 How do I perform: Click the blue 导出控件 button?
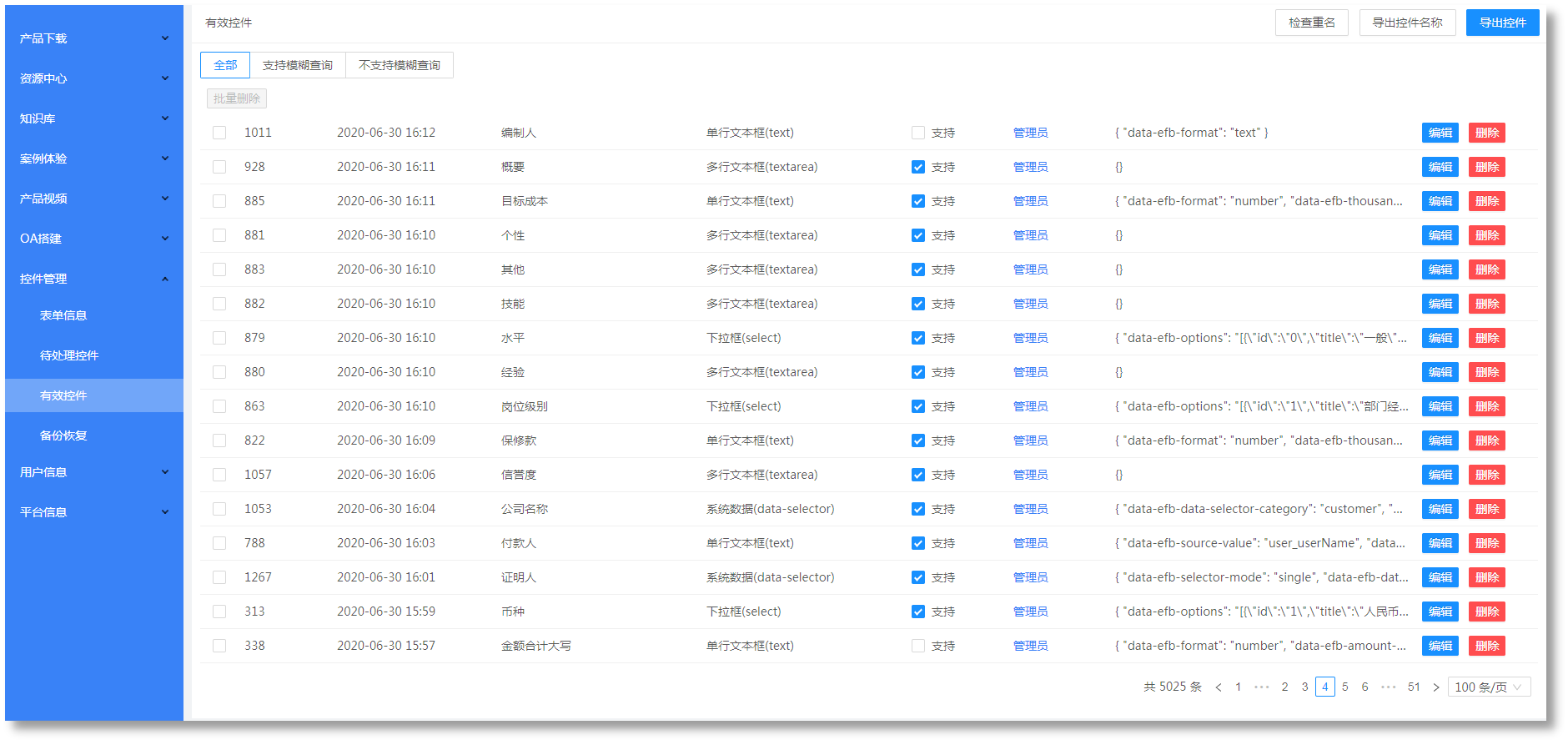(x=1503, y=23)
